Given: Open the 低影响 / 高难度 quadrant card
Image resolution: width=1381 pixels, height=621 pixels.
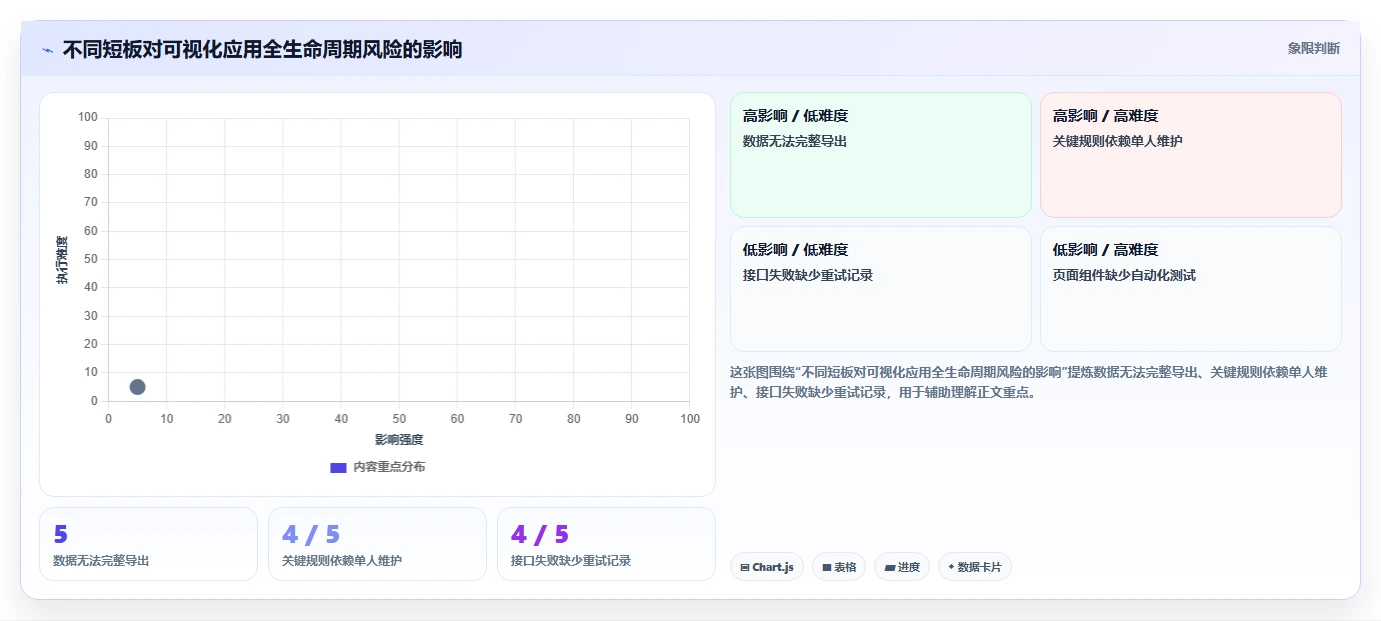Looking at the screenshot, I should (x=1190, y=289).
